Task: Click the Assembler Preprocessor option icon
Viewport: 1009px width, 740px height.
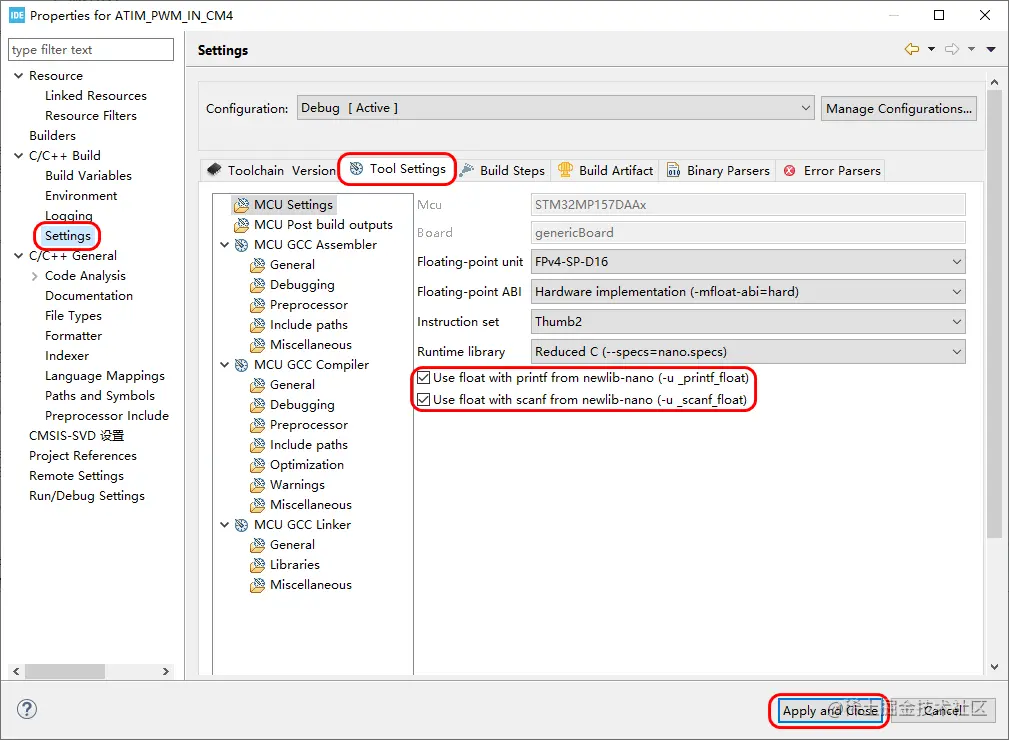Action: coord(257,304)
